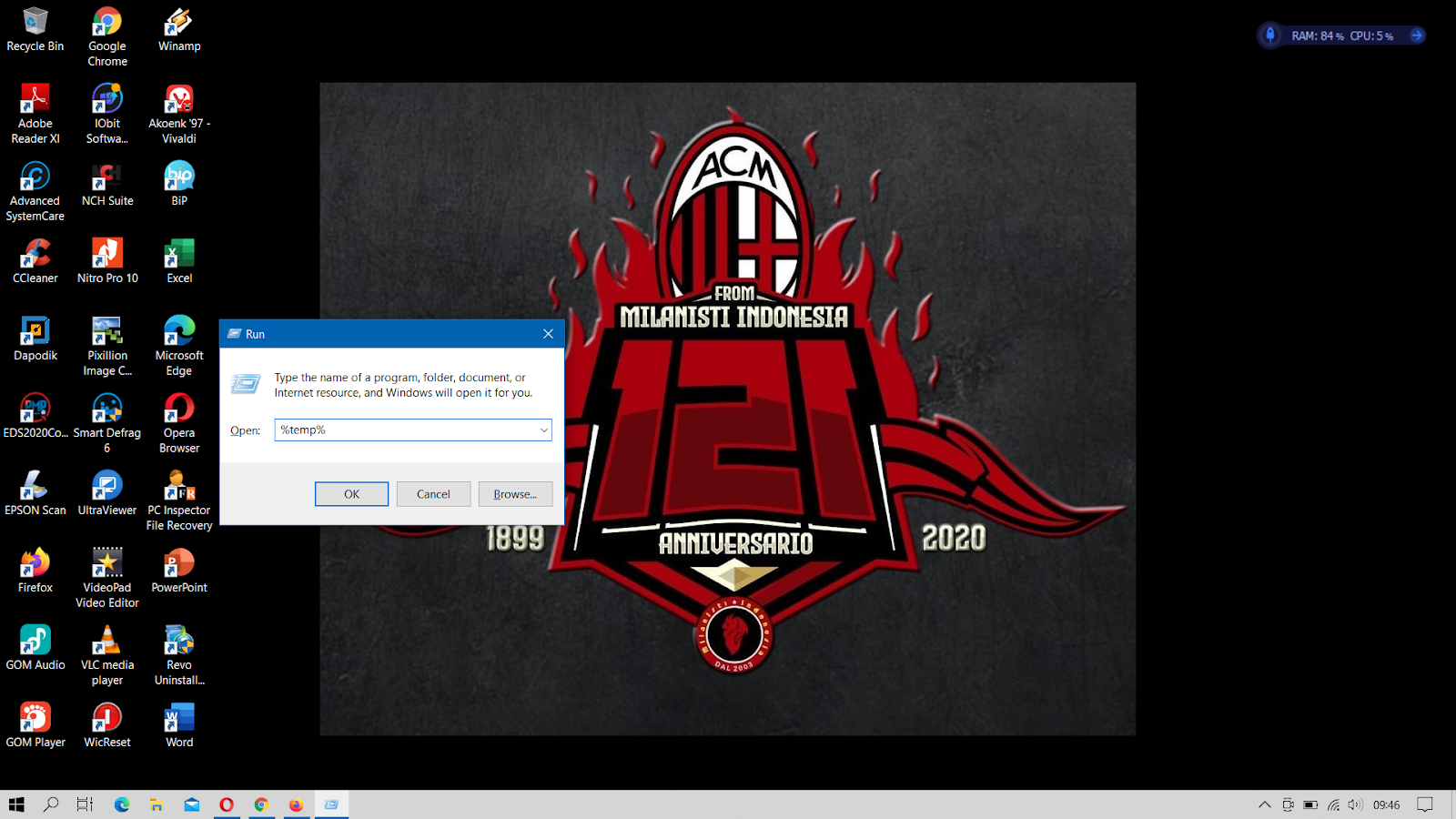Select PC Inspector File Recovery icon
The height and width of the screenshot is (819, 1456).
(x=179, y=500)
